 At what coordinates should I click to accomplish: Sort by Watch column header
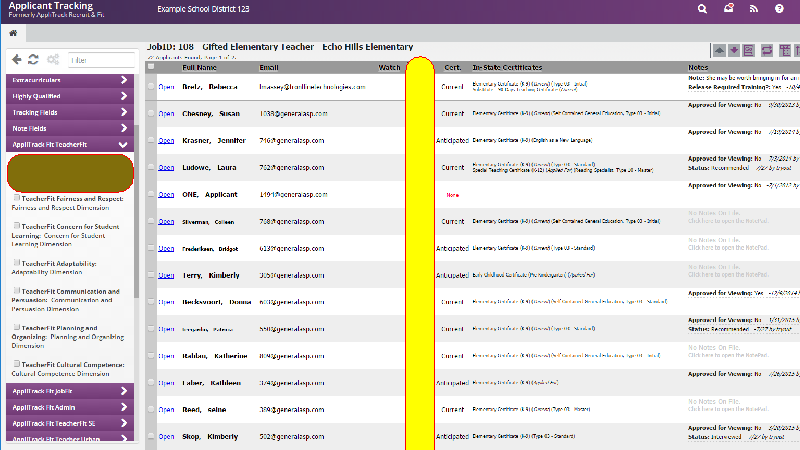pyautogui.click(x=389, y=67)
